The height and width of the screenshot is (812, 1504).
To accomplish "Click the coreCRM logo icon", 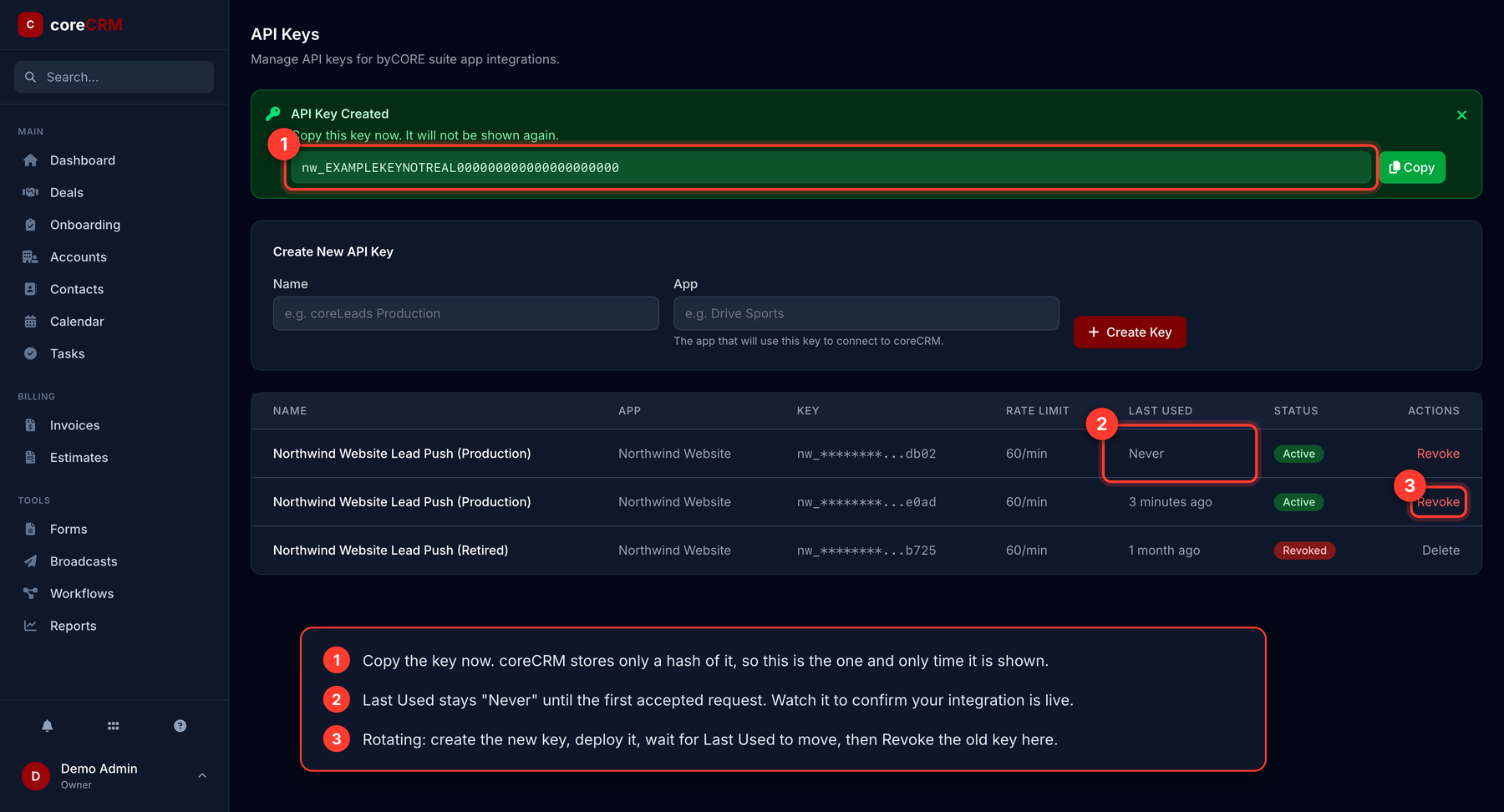I will point(31,24).
